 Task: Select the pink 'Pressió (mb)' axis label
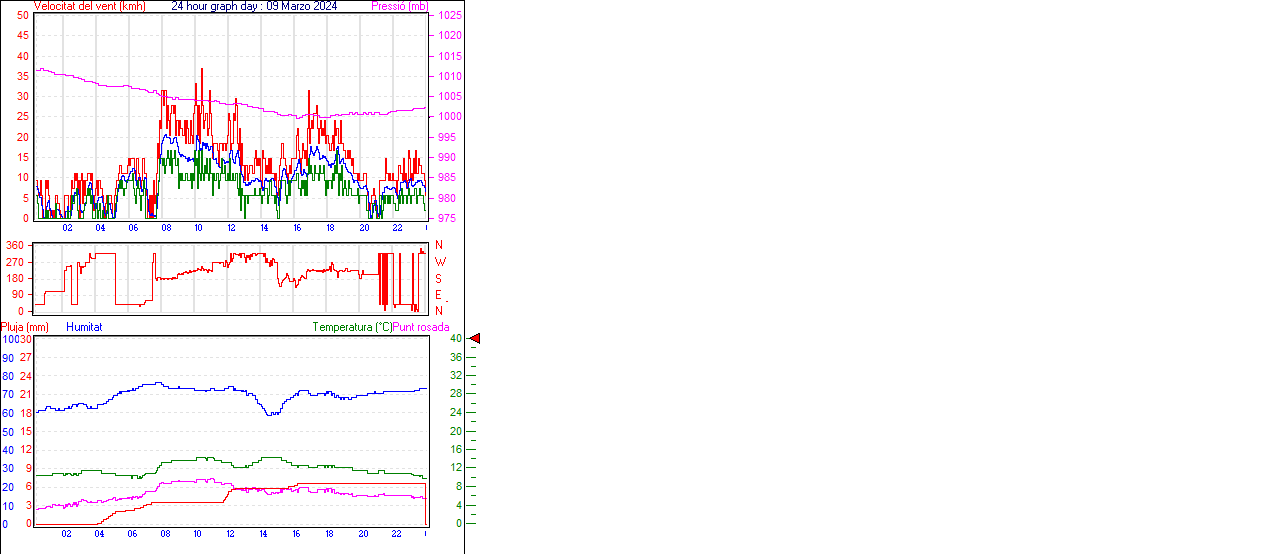(399, 6)
